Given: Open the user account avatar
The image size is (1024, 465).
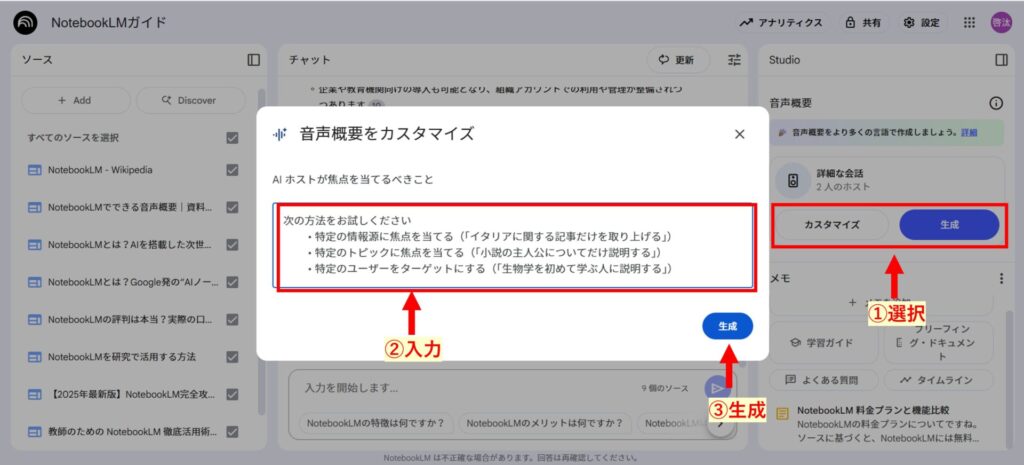Looking at the screenshot, I should 1000,23.
